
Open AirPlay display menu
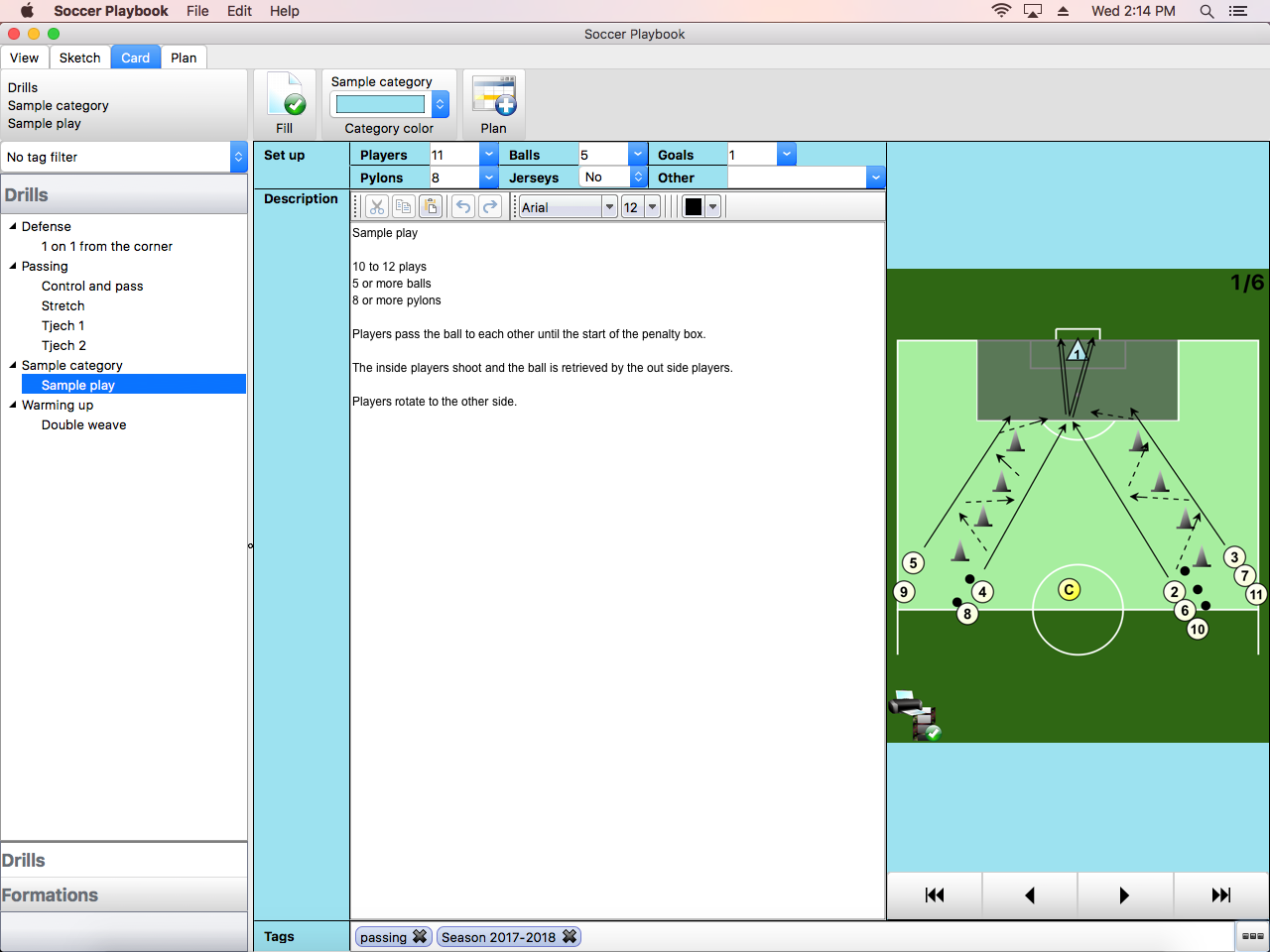coord(1033,11)
